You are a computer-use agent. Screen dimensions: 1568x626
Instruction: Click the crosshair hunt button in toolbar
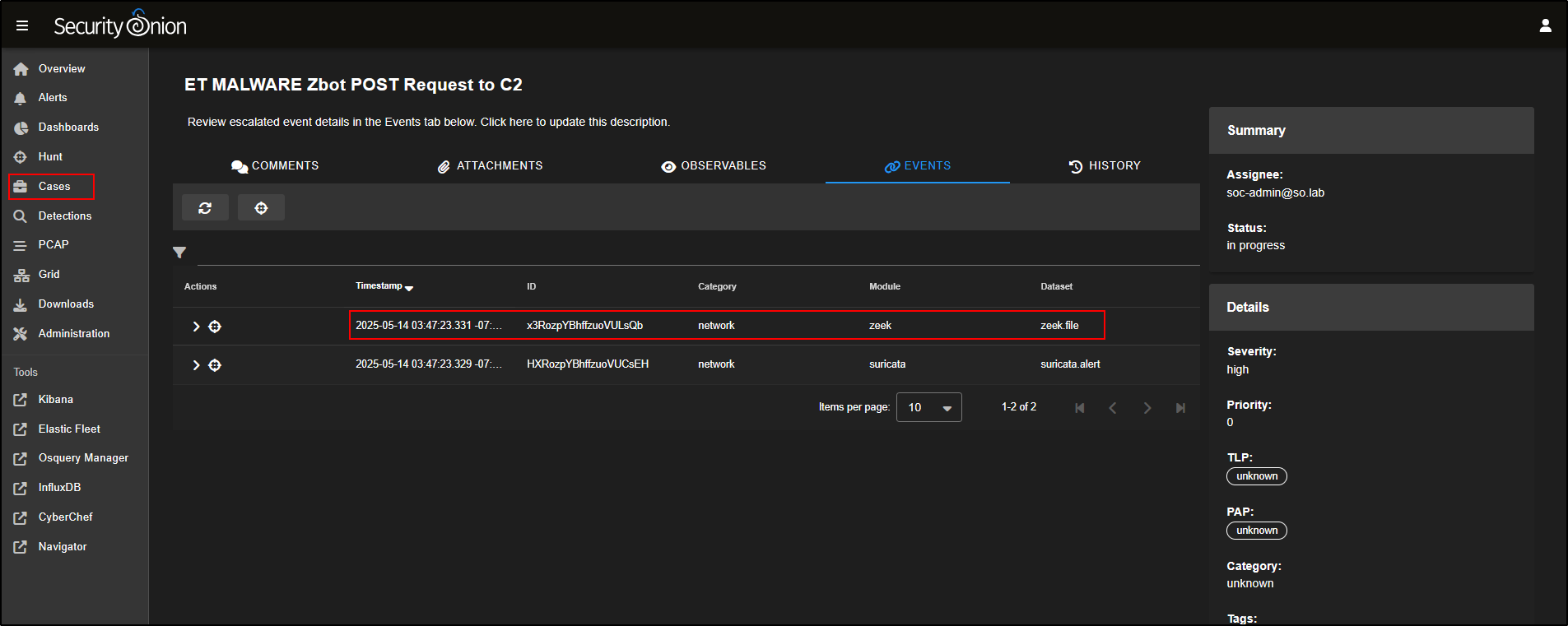261,208
